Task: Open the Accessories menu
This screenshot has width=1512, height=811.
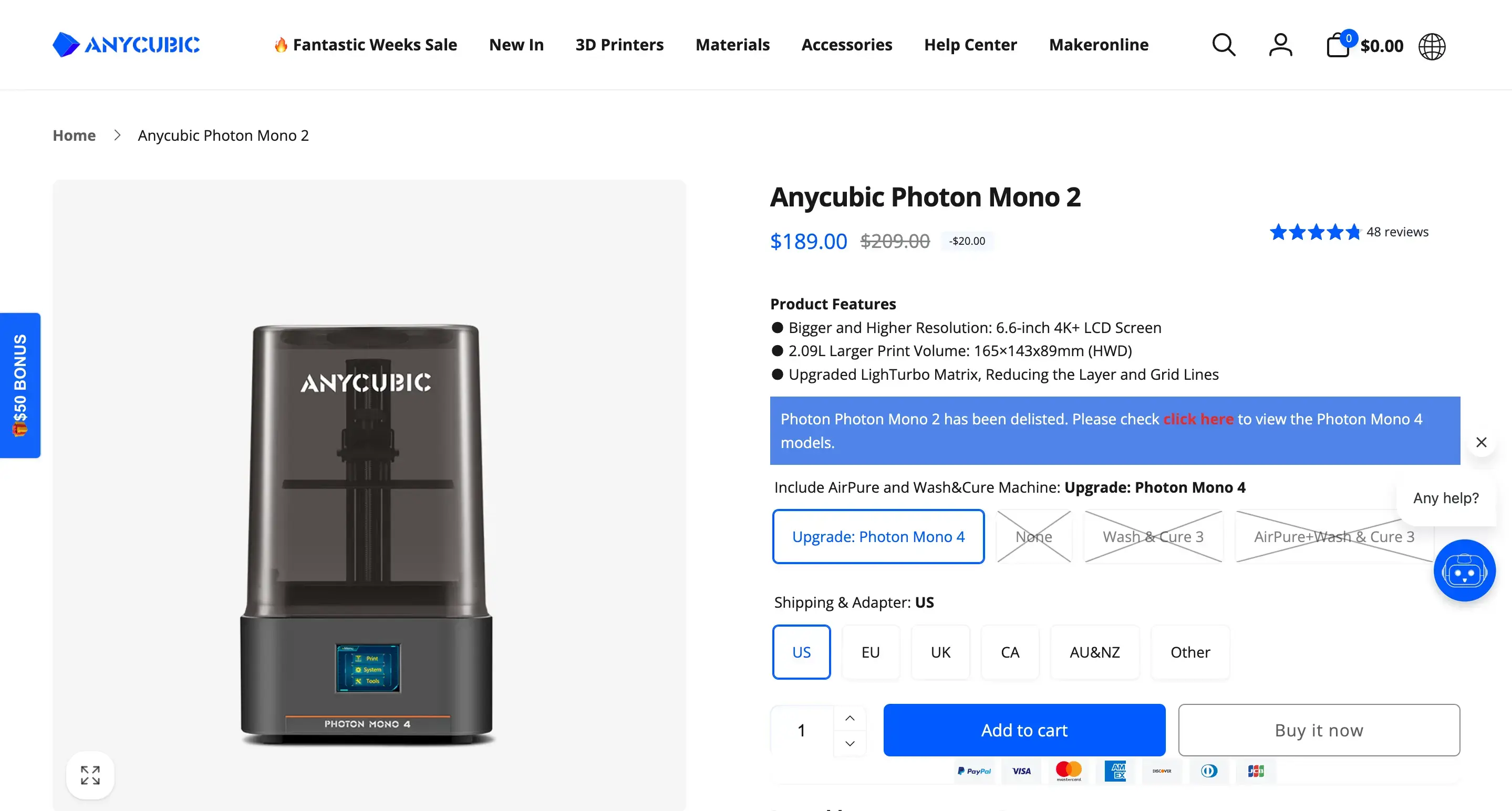Action: point(847,45)
